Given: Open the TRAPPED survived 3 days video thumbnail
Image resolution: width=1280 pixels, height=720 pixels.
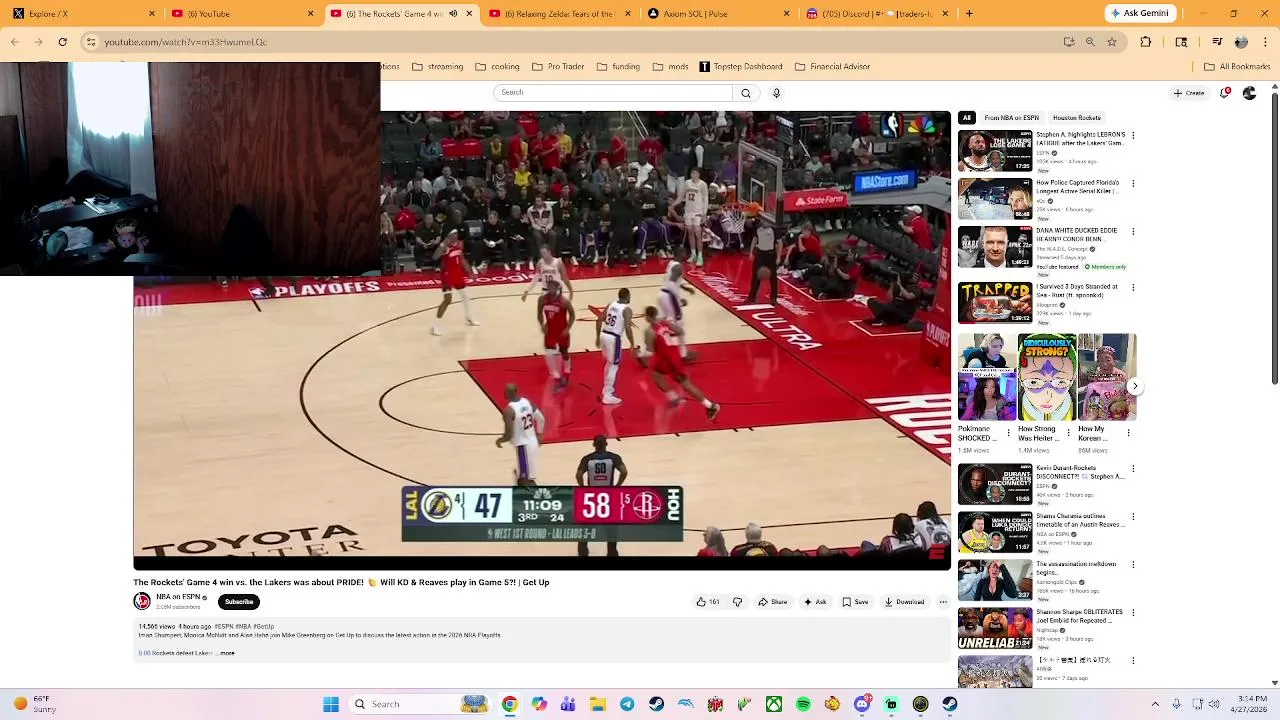Looking at the screenshot, I should (x=995, y=303).
